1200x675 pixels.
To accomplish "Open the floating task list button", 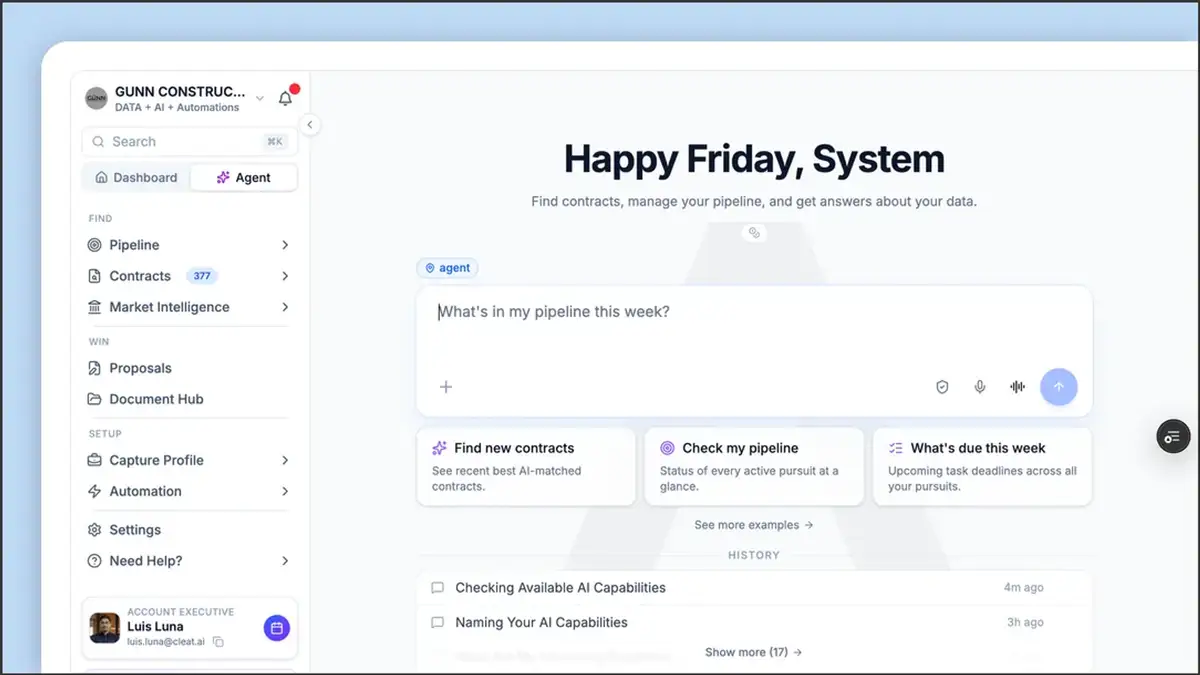I will 1173,437.
